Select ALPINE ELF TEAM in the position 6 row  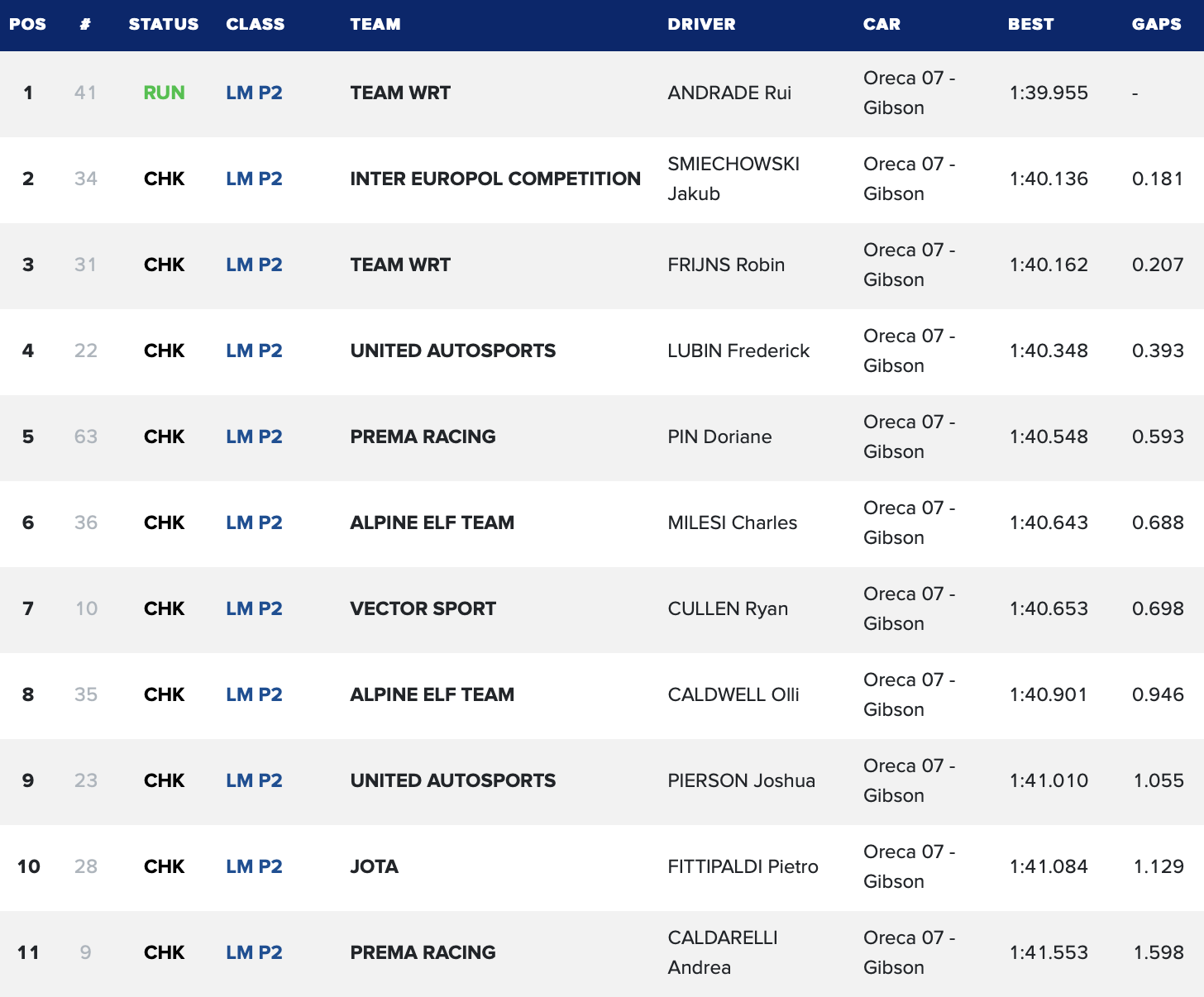pyautogui.click(x=432, y=522)
